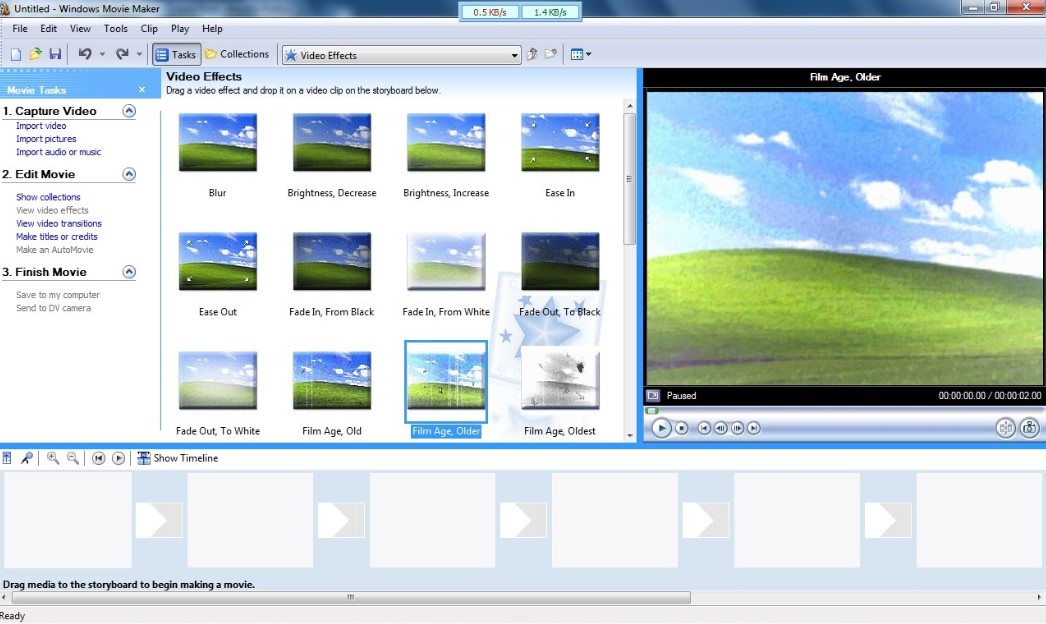This screenshot has width=1046, height=624.
Task: Switch view with Show Timeline
Action: coord(178,458)
